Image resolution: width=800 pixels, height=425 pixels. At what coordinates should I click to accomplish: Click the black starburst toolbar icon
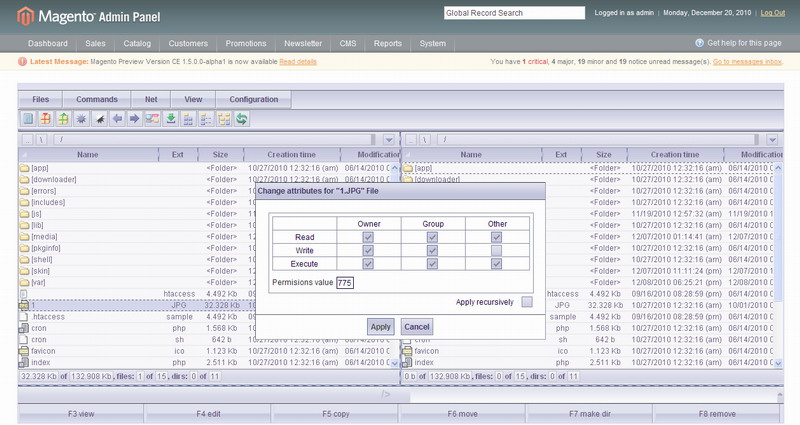click(x=99, y=119)
